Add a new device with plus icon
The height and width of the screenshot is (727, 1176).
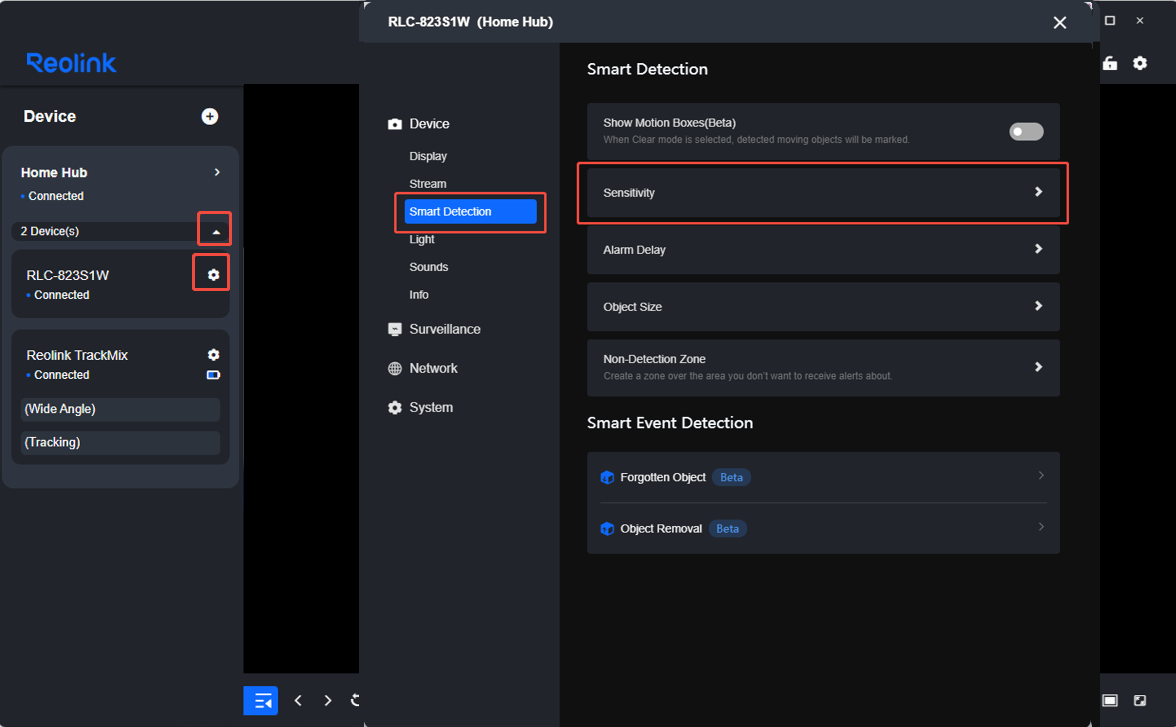point(210,116)
